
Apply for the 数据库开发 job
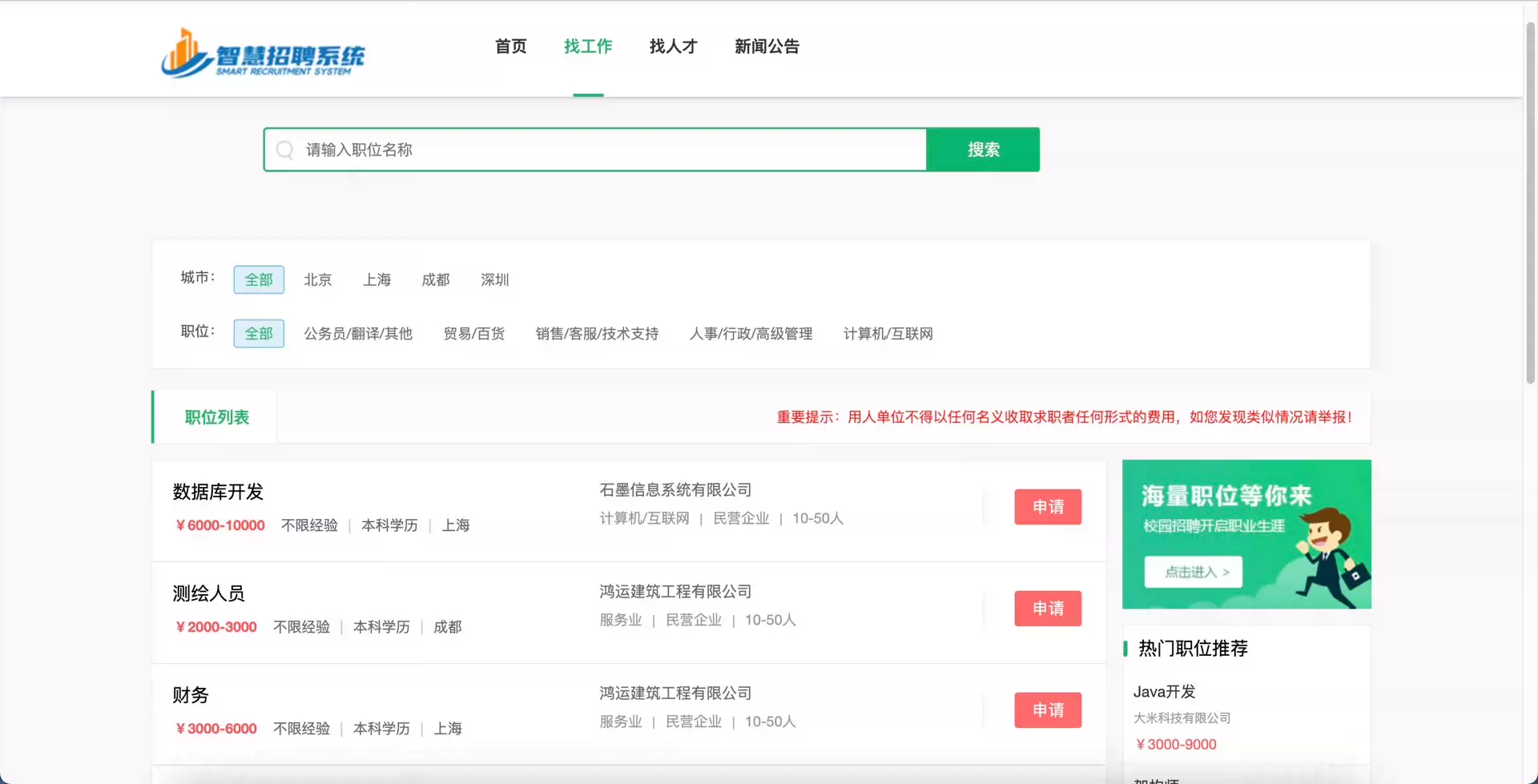coord(1047,507)
